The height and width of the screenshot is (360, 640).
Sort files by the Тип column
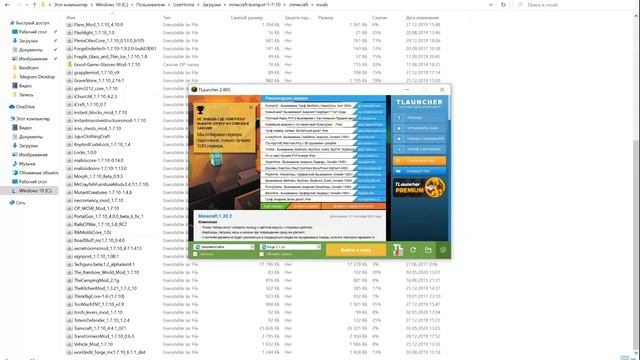pyautogui.click(x=167, y=18)
